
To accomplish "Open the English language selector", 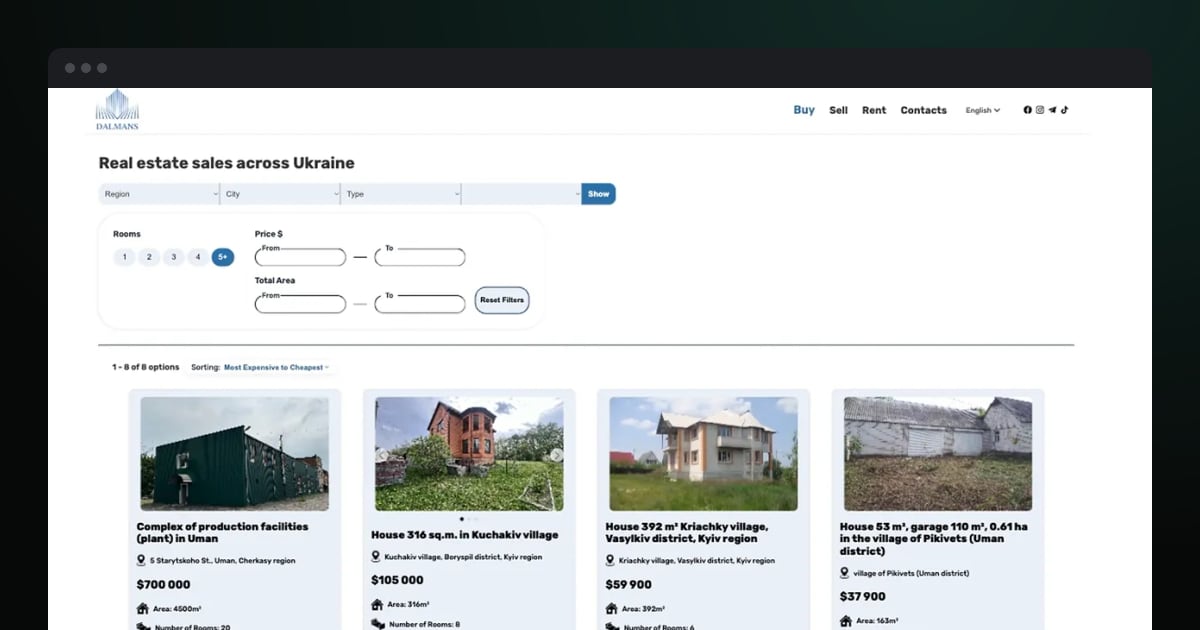I will 982,110.
